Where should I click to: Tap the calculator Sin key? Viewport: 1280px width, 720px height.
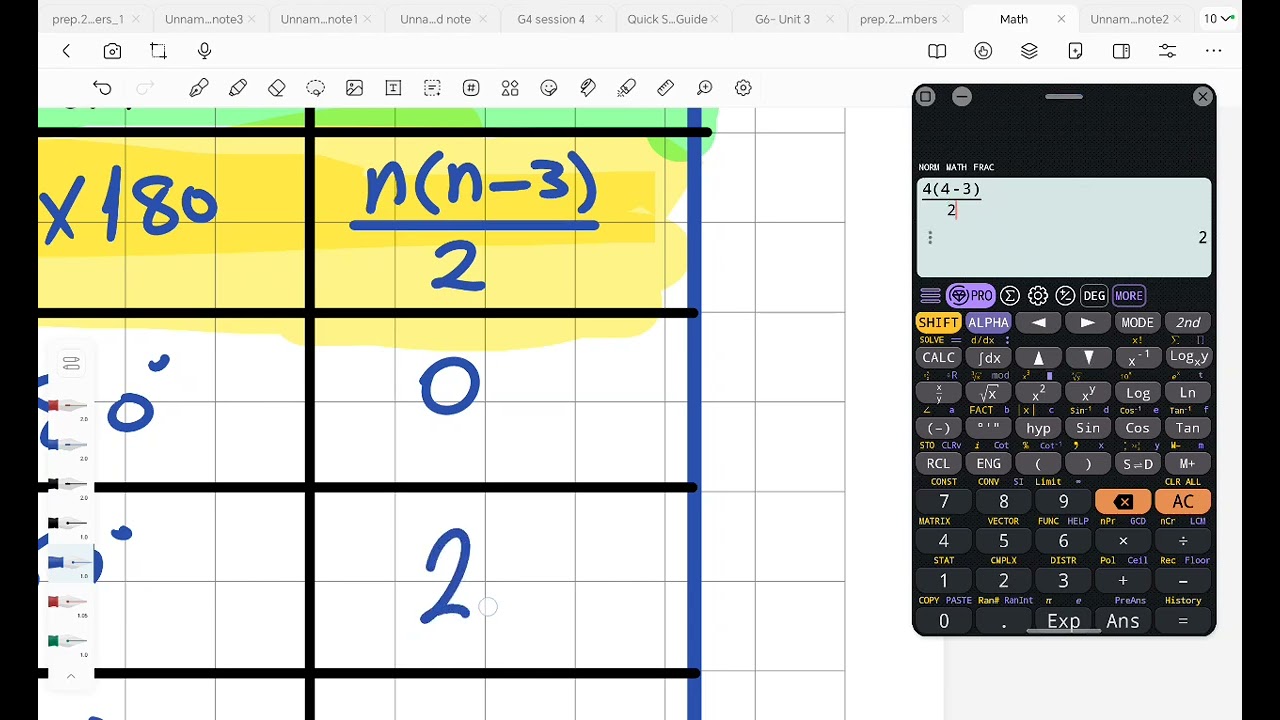1088,428
